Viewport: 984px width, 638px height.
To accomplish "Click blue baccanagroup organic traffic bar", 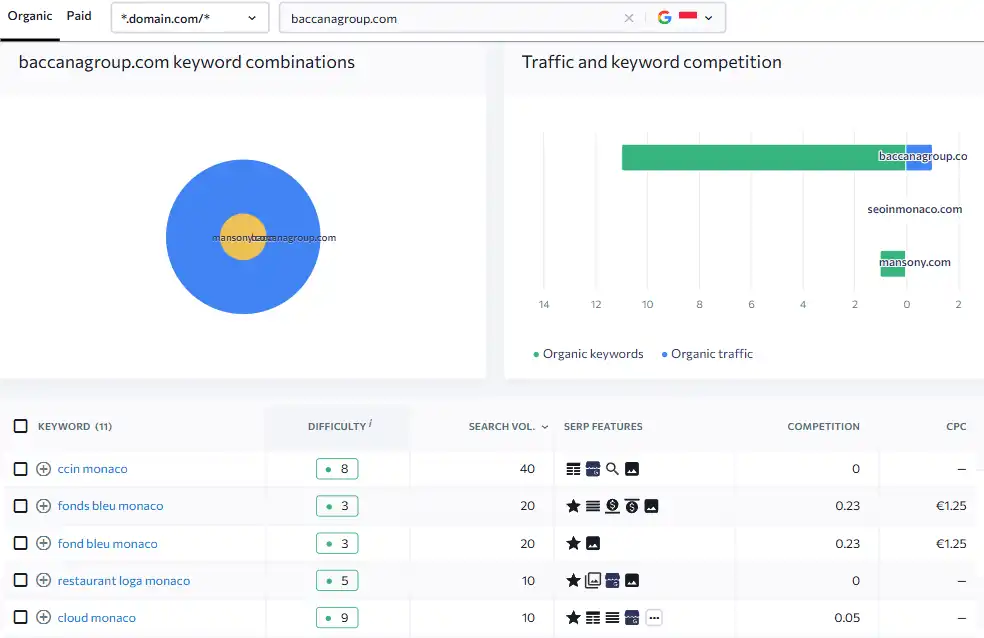I will [919, 157].
